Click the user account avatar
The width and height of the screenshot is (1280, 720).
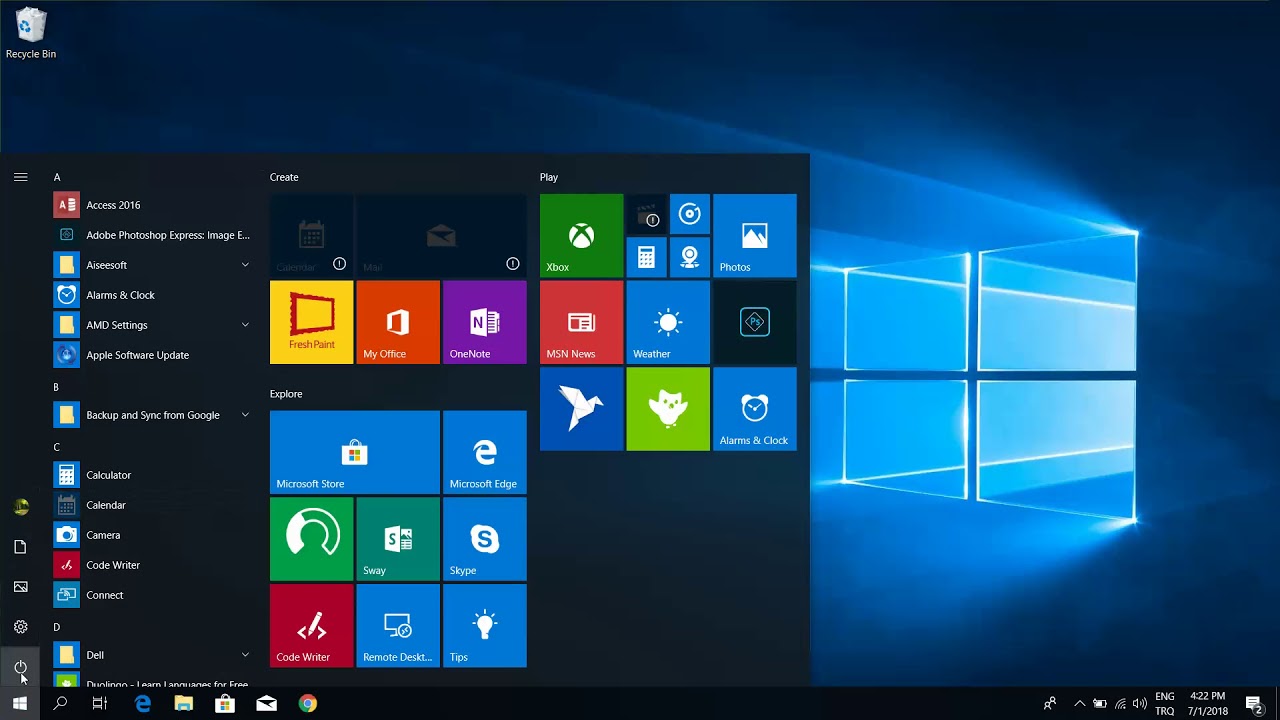point(20,507)
